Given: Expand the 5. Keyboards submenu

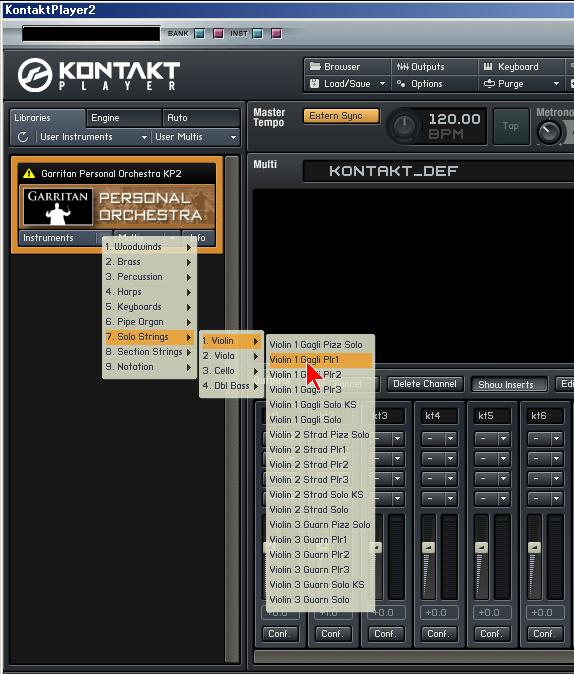Looking at the screenshot, I should pyautogui.click(x=149, y=307).
